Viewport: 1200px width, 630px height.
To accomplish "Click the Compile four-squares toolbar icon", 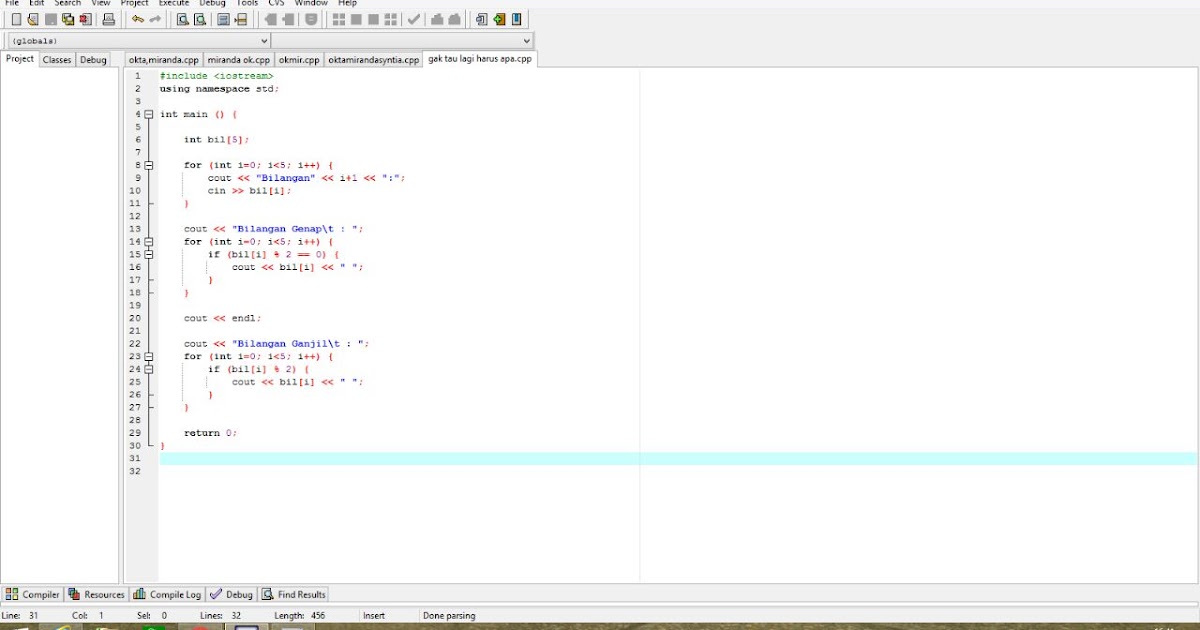I will 339,19.
